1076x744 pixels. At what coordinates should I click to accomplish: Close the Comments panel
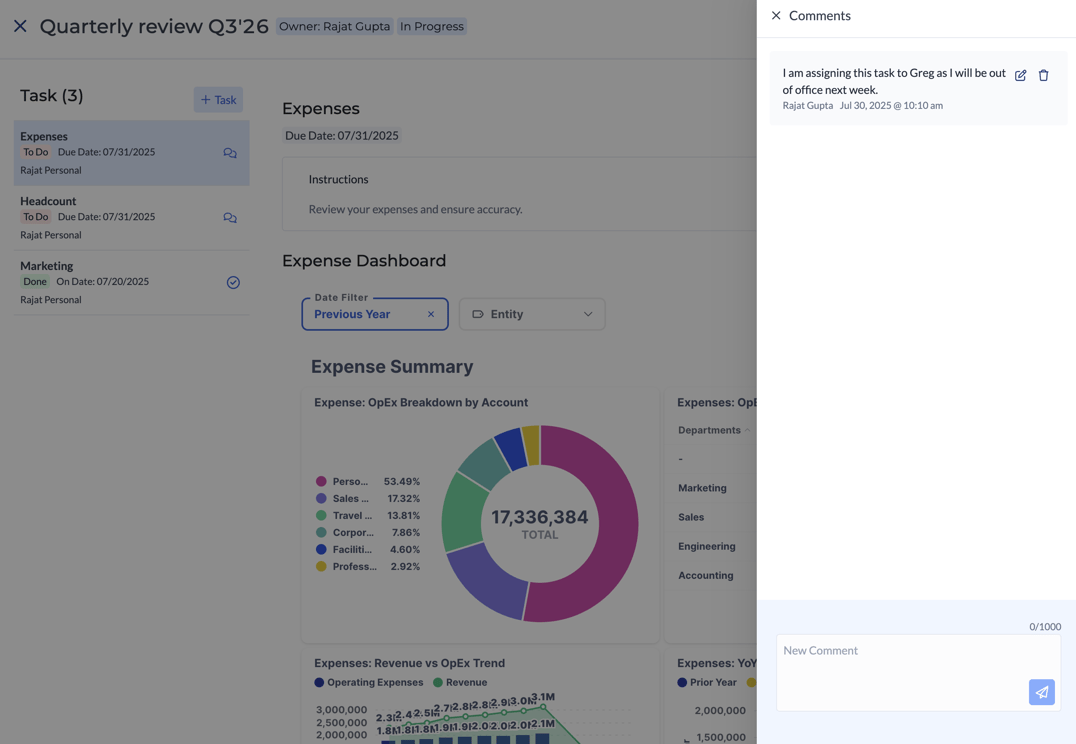tap(776, 16)
